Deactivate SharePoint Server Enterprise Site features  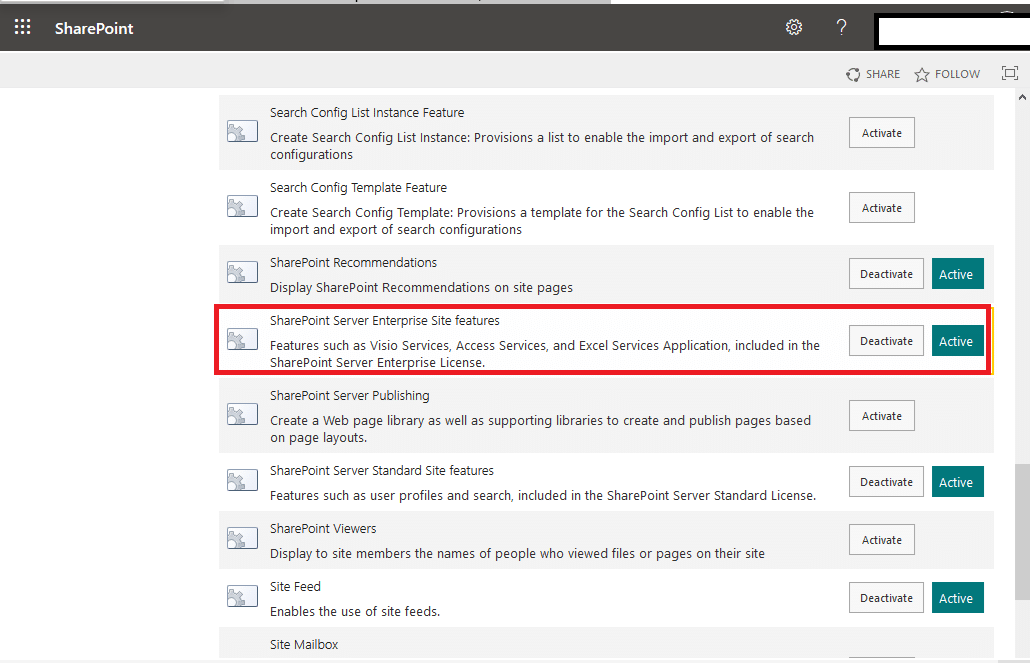(886, 340)
